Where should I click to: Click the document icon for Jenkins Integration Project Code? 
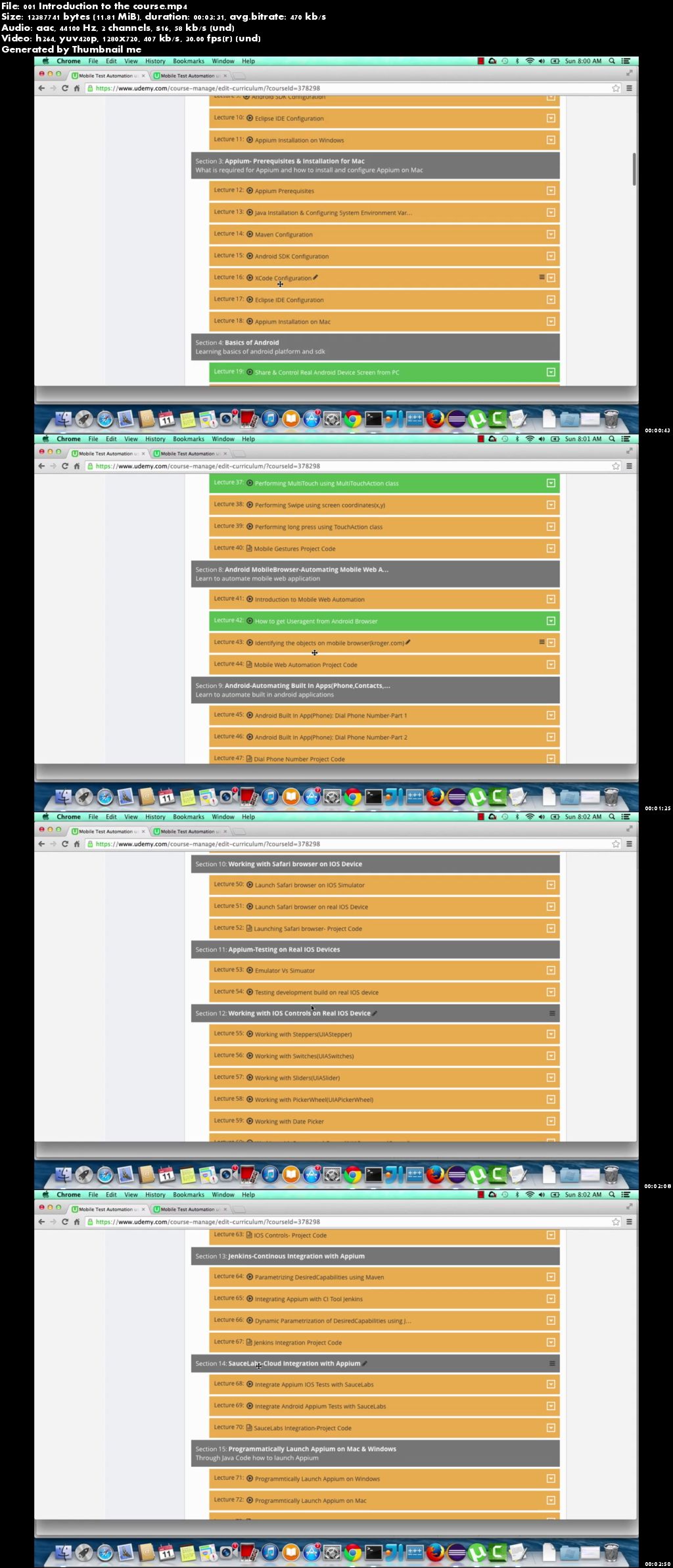coord(249,1343)
